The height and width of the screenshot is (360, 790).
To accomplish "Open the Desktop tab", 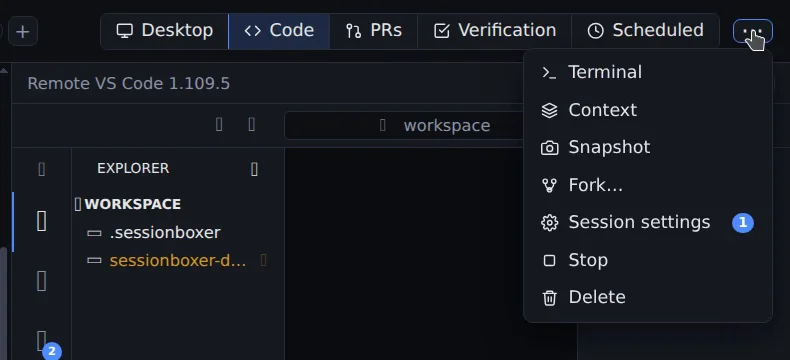I will click(164, 31).
